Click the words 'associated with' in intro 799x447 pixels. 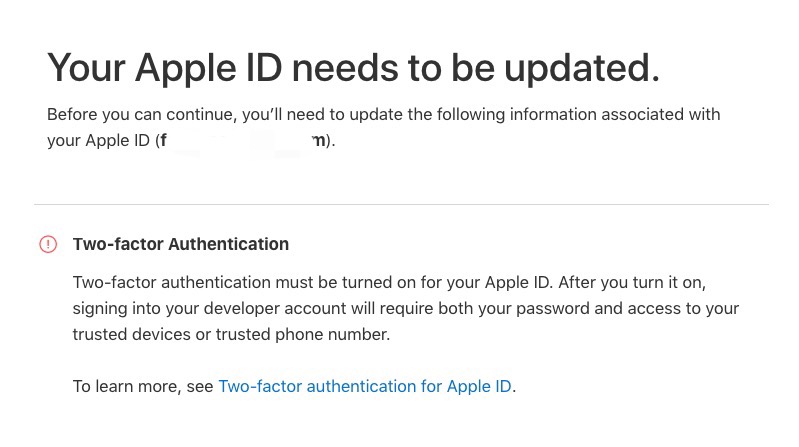pyautogui.click(x=661, y=115)
